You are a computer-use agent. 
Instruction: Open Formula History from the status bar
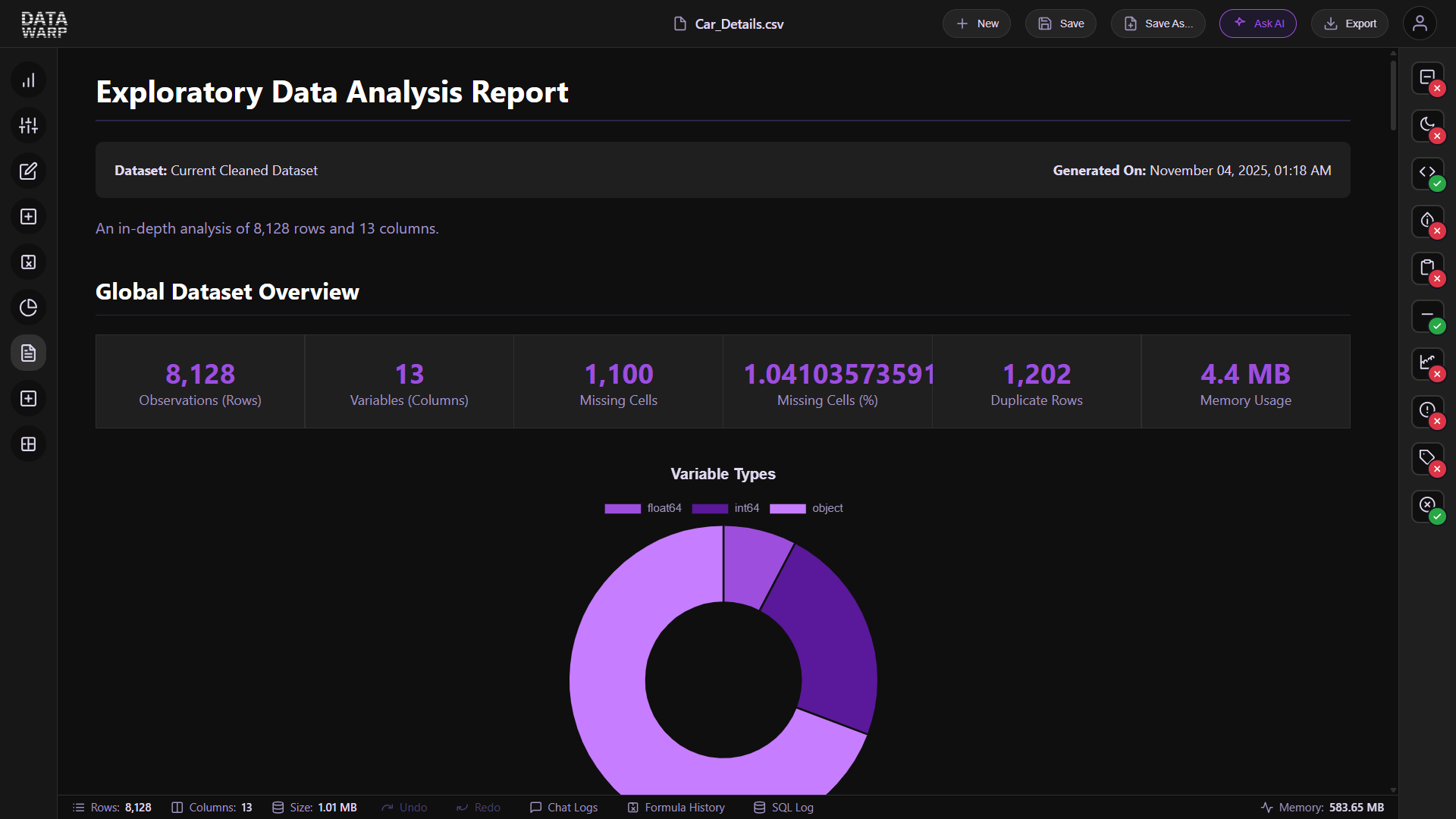click(x=676, y=807)
